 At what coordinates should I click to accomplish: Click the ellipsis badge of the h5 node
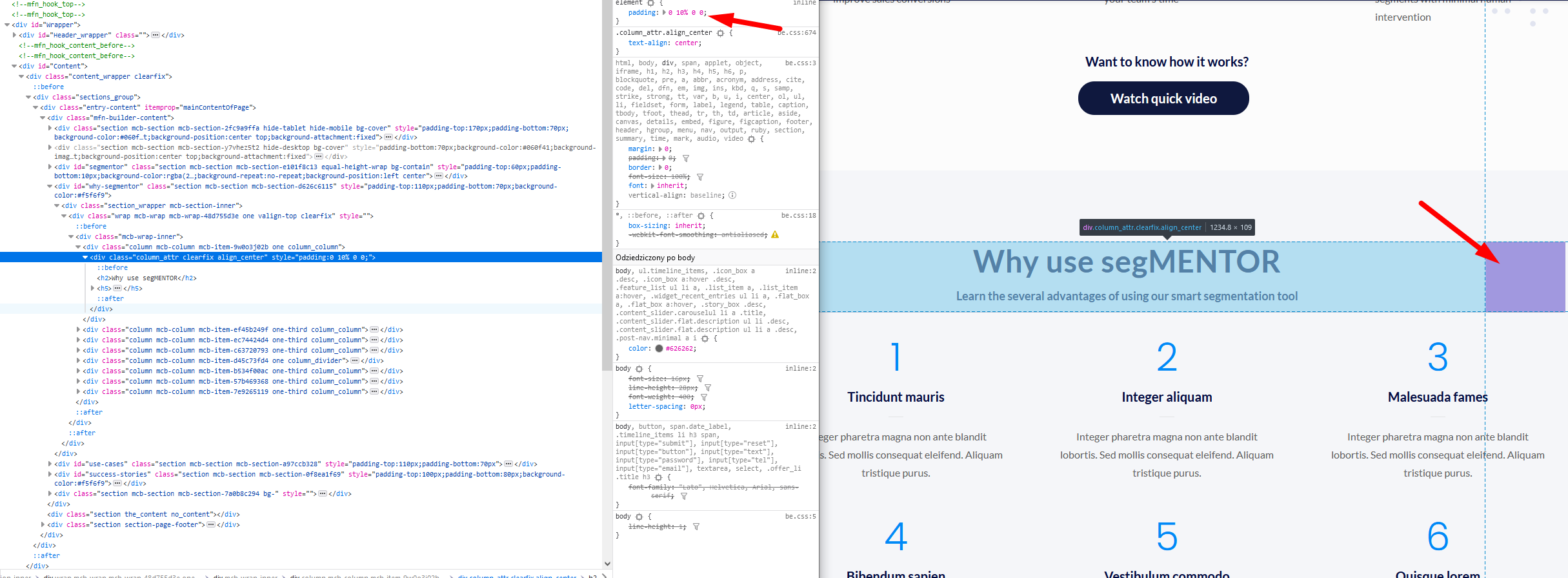(117, 289)
